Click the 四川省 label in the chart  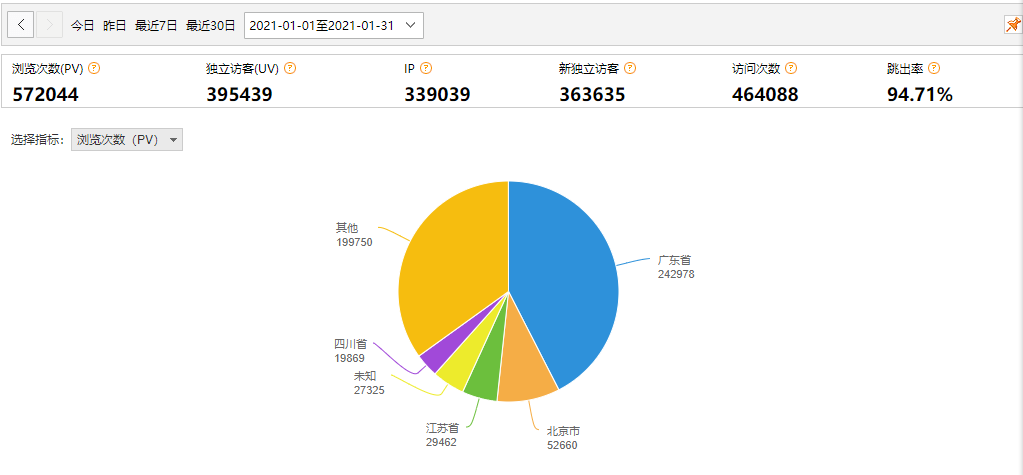pyautogui.click(x=350, y=344)
